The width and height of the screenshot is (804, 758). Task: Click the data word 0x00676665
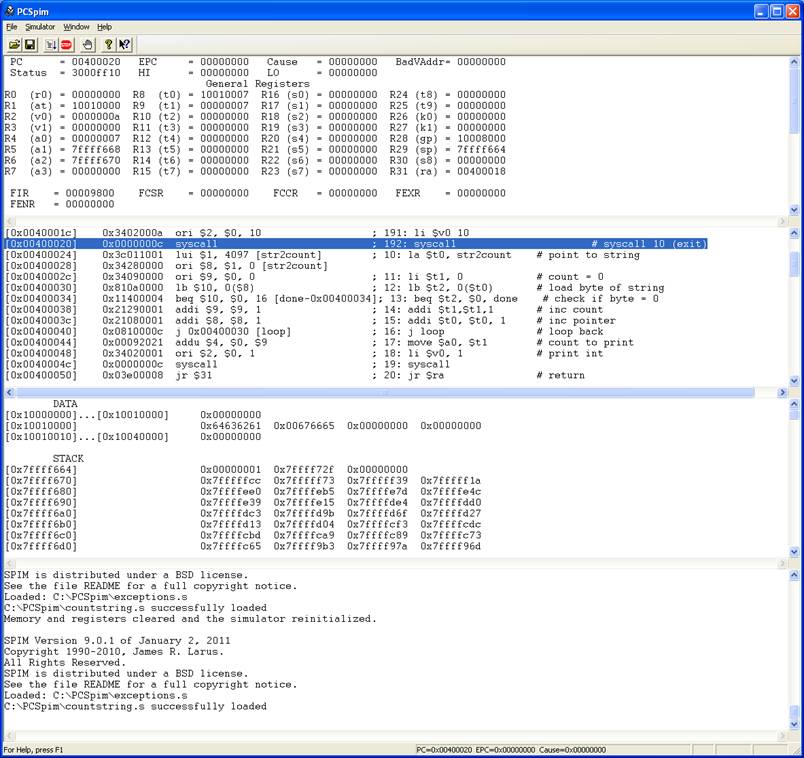(x=304, y=426)
